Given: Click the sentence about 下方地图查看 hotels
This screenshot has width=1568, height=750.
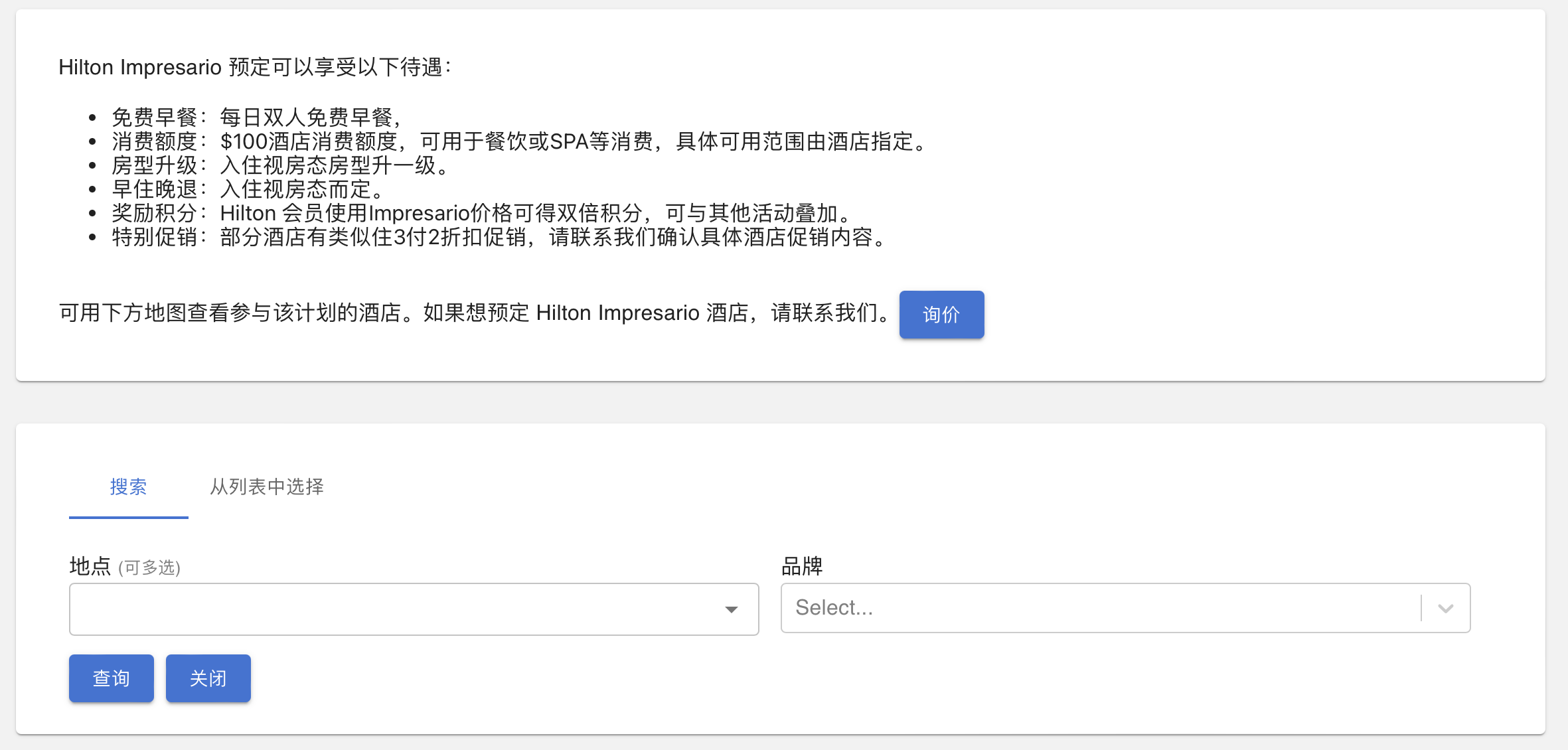Looking at the screenshot, I should coord(474,313).
